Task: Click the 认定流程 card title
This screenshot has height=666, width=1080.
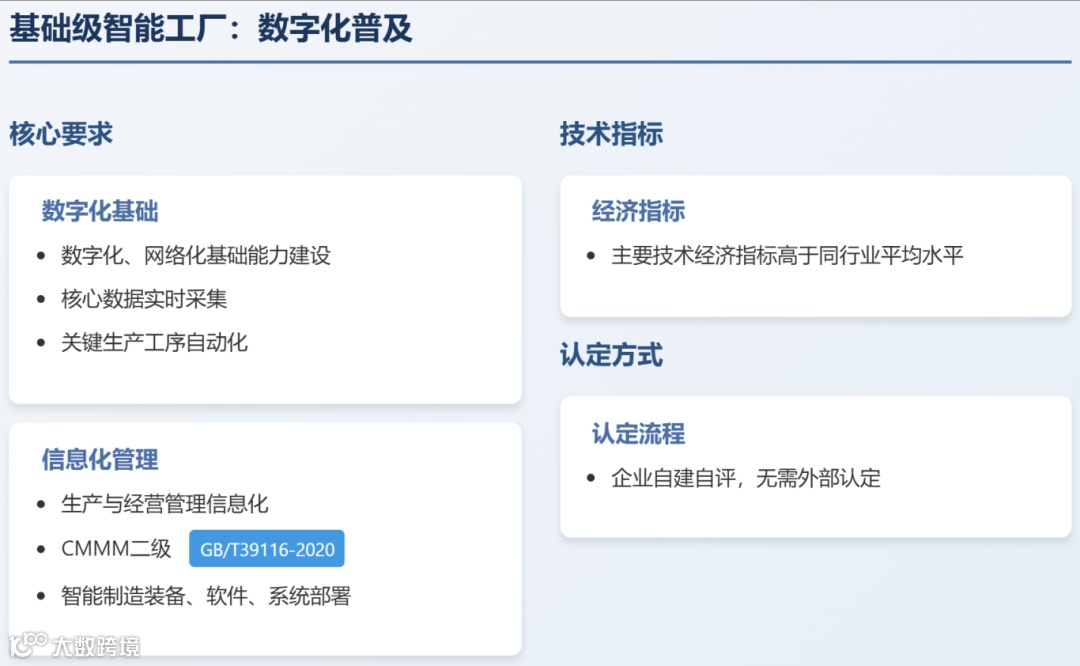Action: click(x=638, y=434)
